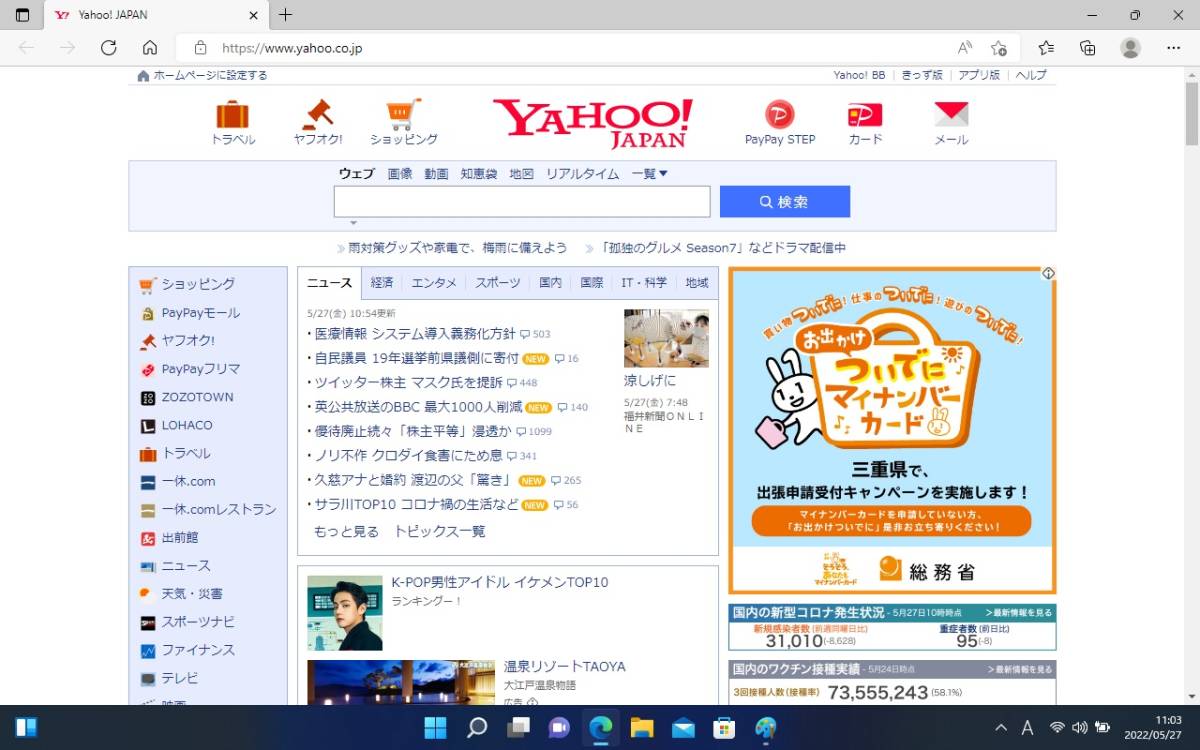Add page to favorites star icon
The width and height of the screenshot is (1200, 750).
(x=998, y=47)
